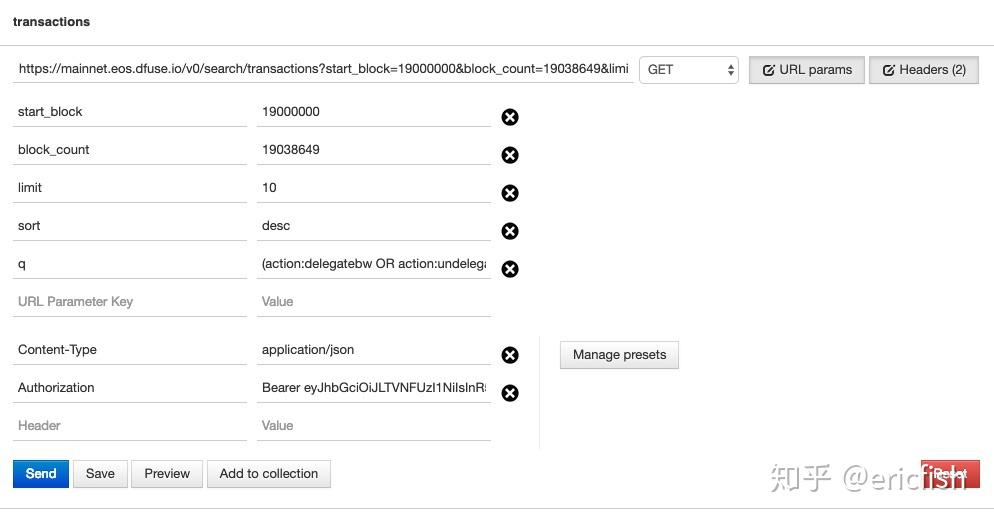The width and height of the screenshot is (994, 519).
Task: Open the GET method dropdown
Action: pos(688,70)
